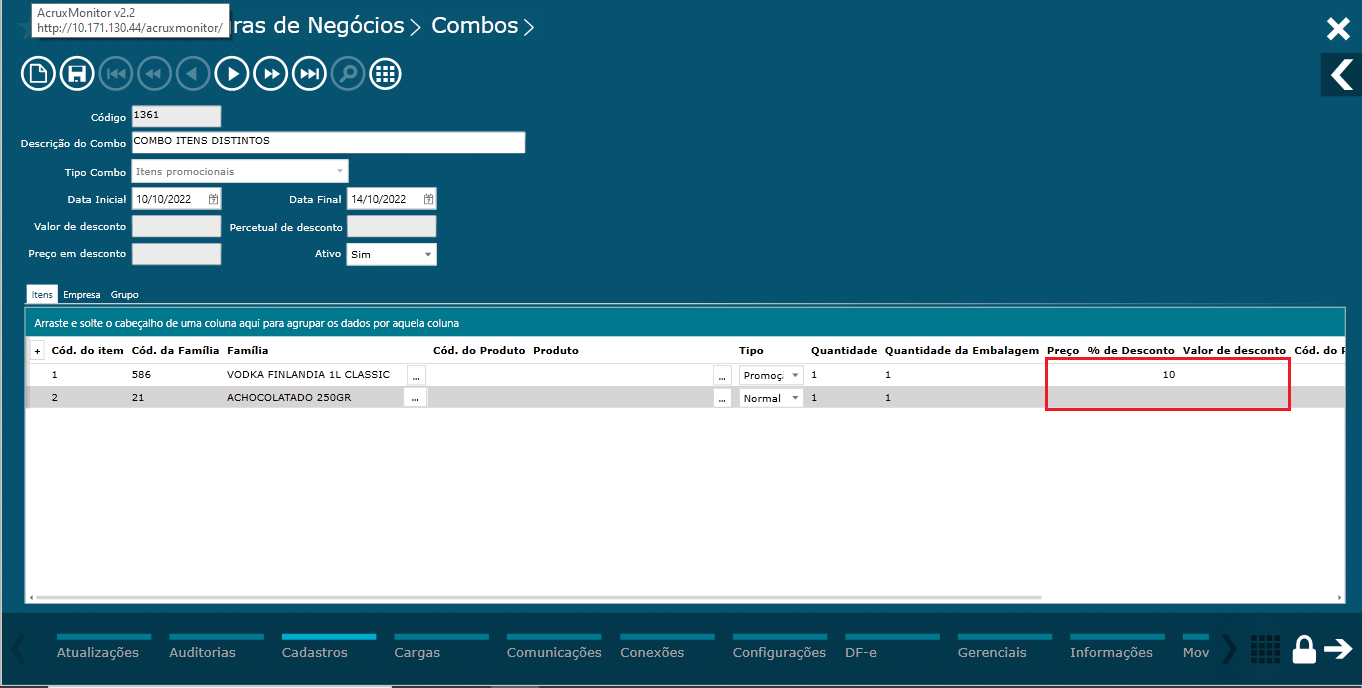Expand the Tipo Combo dropdown
The height and width of the screenshot is (688, 1362).
(340, 171)
